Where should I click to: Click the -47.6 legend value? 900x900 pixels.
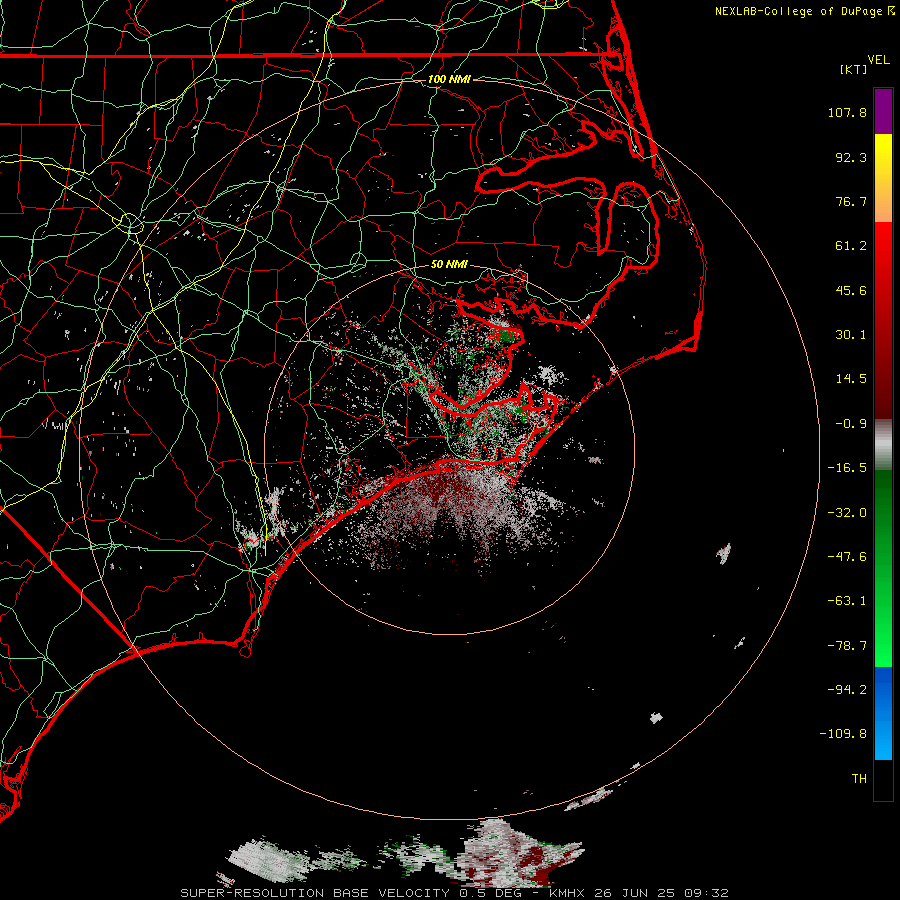coord(847,557)
